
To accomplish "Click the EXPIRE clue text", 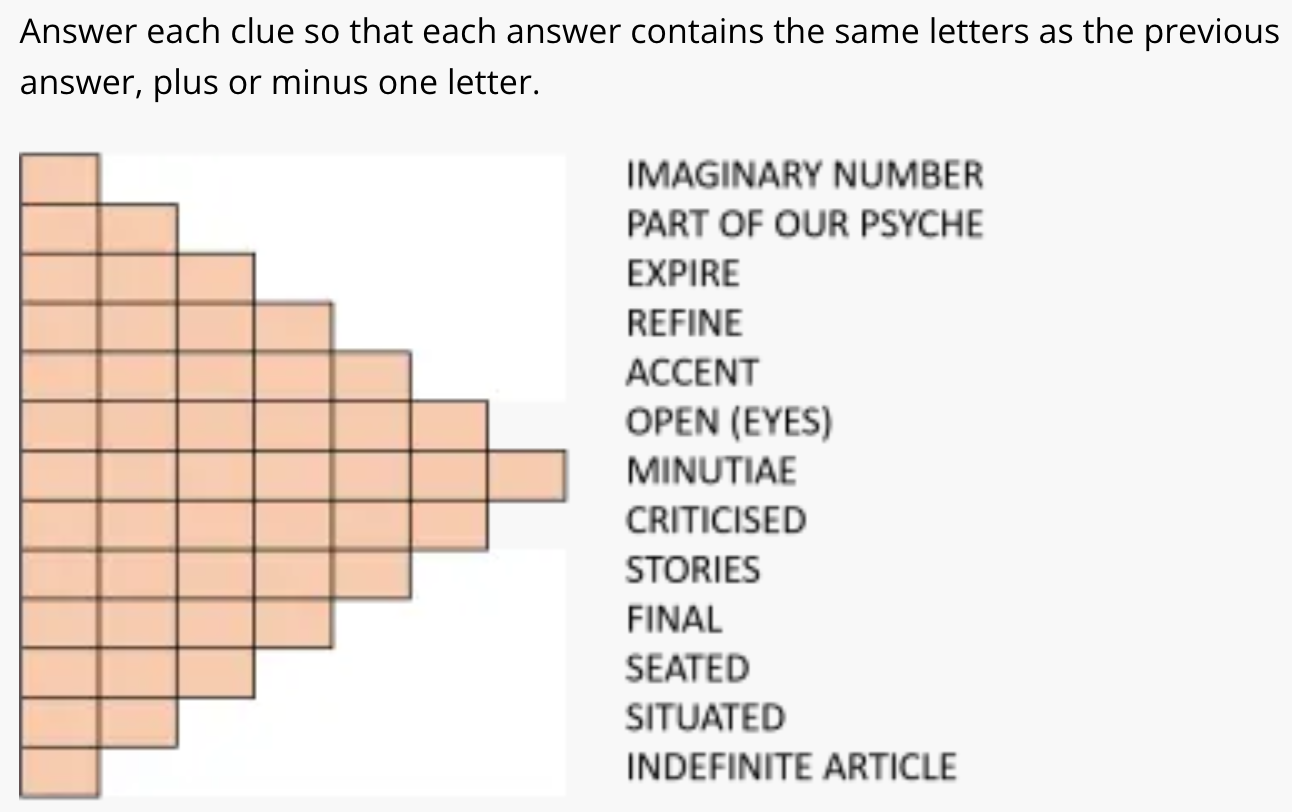I will click(x=682, y=273).
